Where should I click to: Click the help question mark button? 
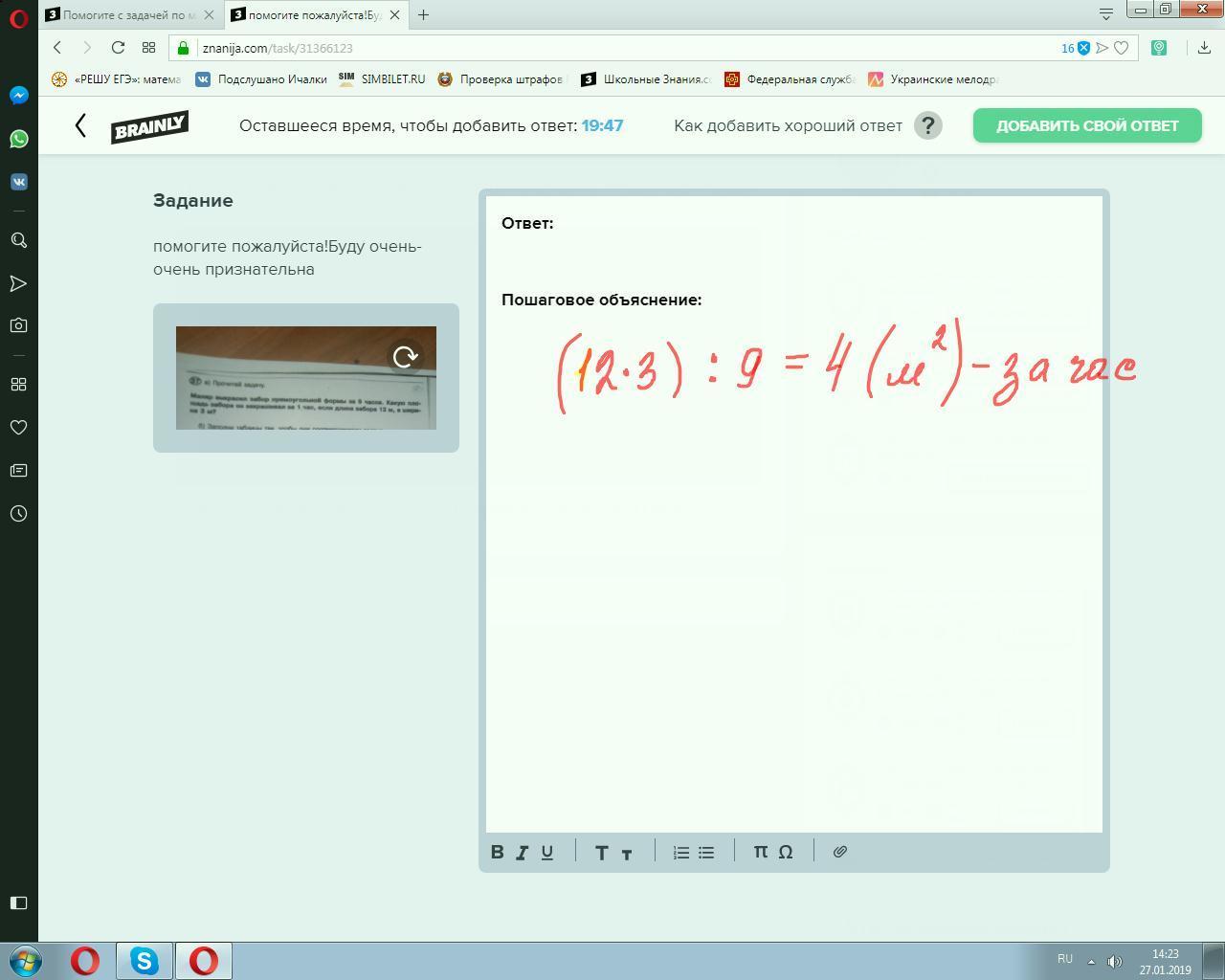(x=928, y=125)
